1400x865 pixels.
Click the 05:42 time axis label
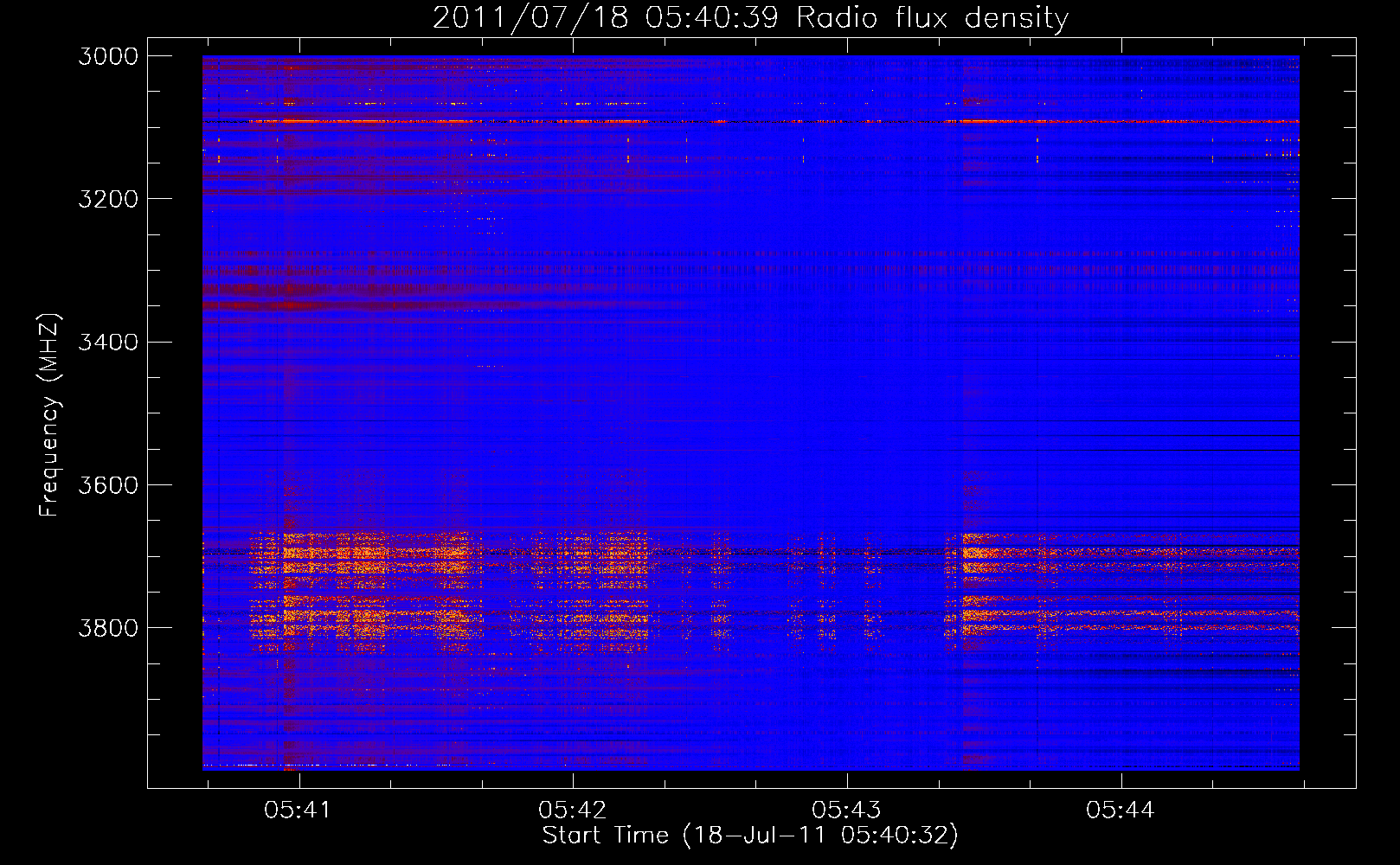tap(572, 810)
